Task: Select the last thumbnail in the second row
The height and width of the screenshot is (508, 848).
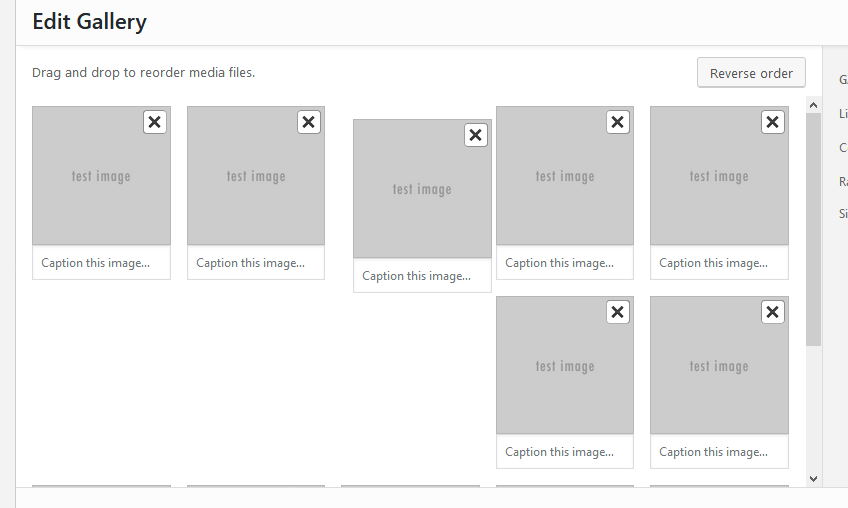Action: coord(719,365)
